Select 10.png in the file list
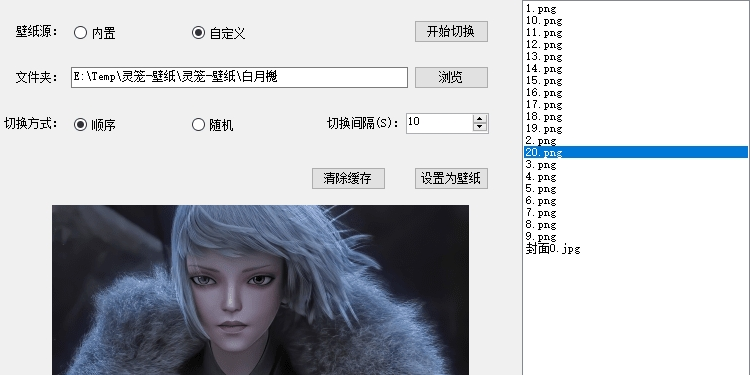 click(636, 21)
